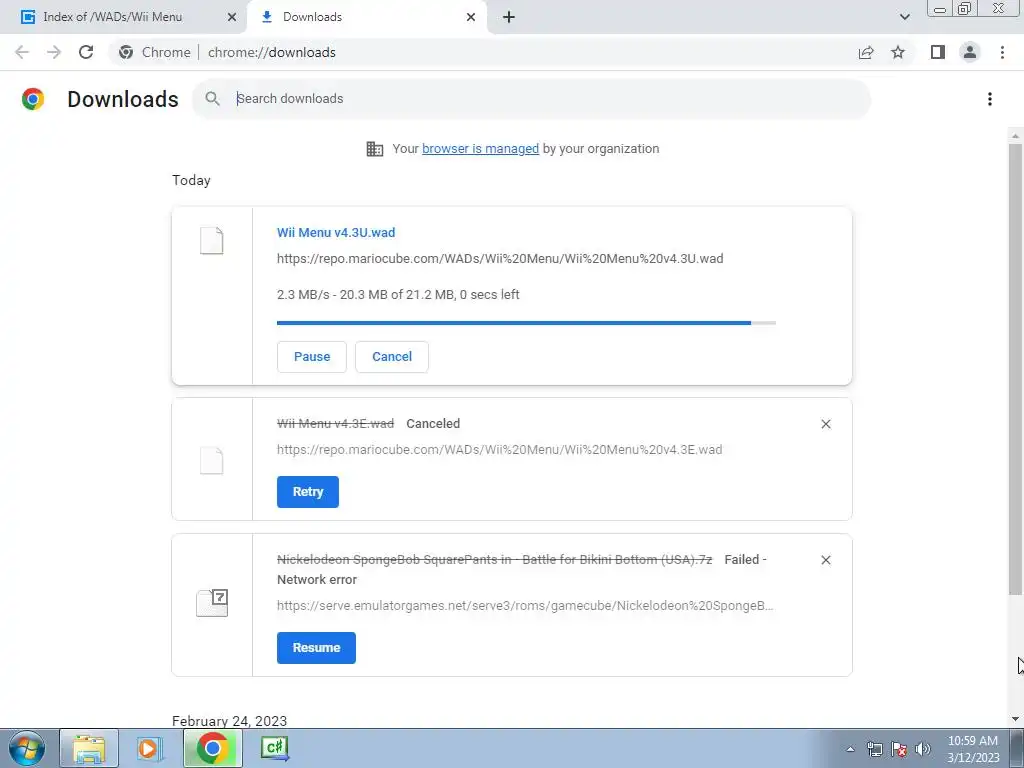Viewport: 1024px width, 768px height.
Task: Open the Chrome profile avatar menu
Action: 970,52
